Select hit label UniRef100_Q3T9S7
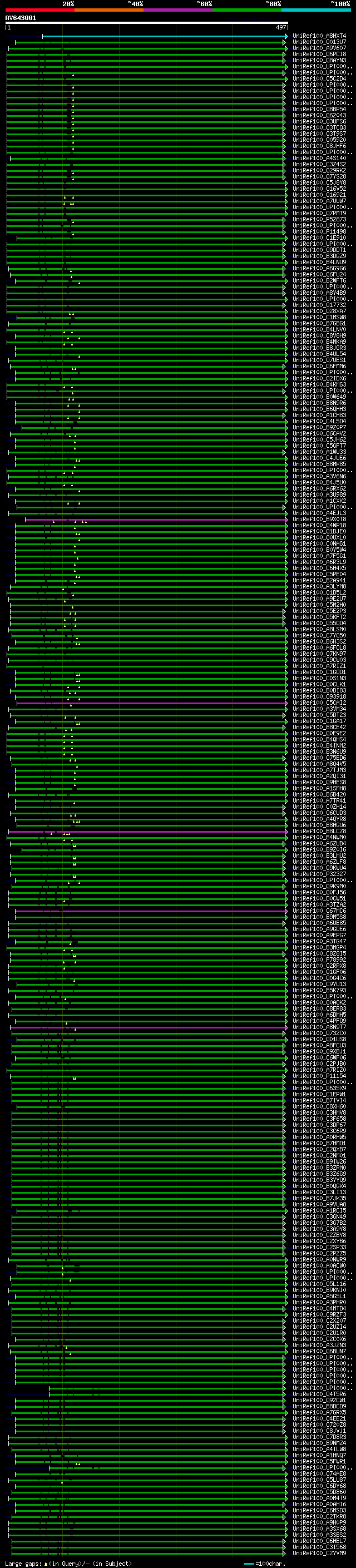Viewport: 356px width, 1568px height. click(319, 134)
